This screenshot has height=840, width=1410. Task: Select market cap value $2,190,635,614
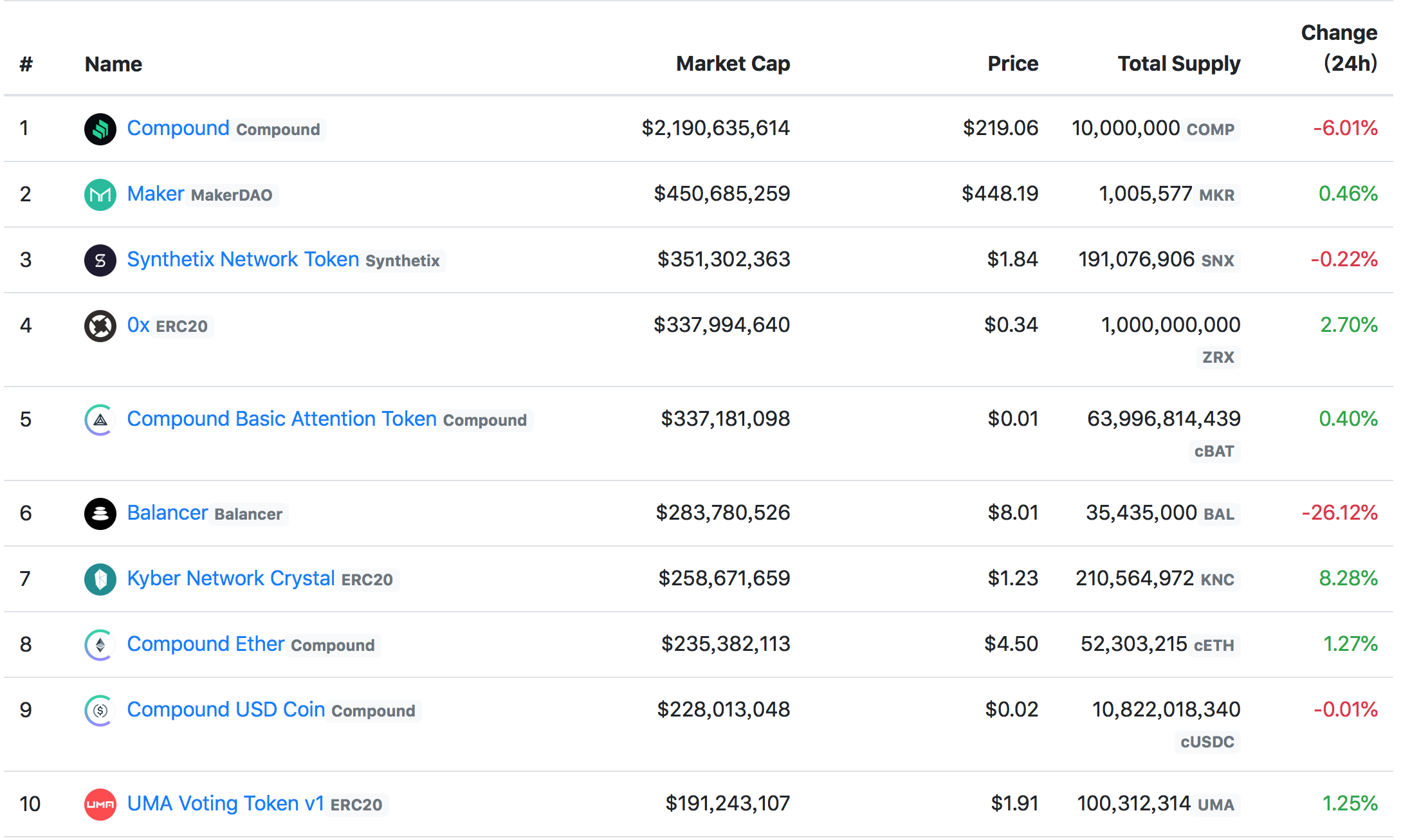[715, 128]
